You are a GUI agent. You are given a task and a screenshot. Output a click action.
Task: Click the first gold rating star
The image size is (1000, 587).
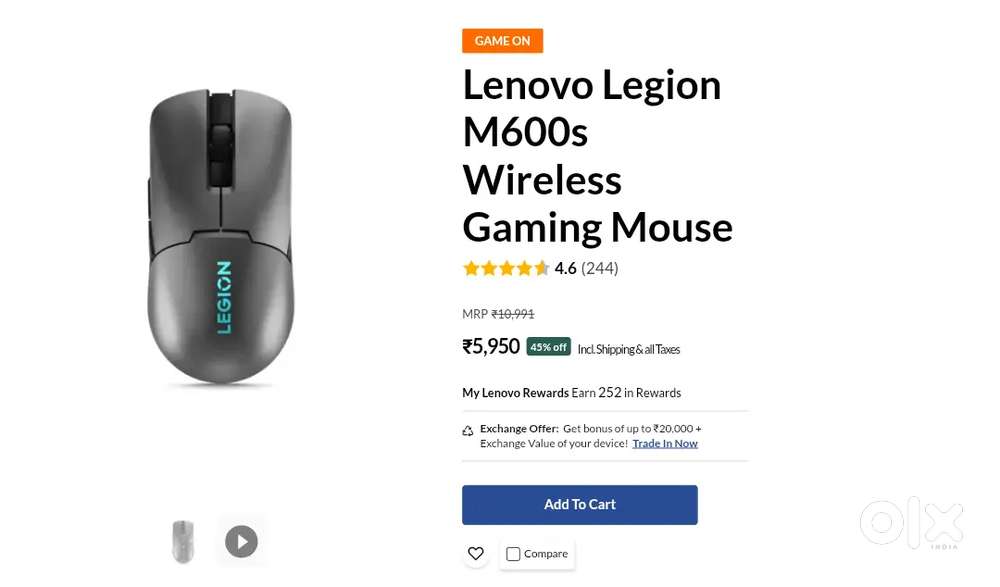[470, 268]
